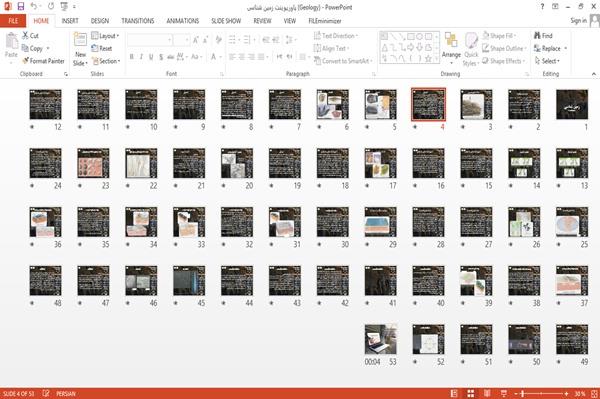The image size is (600, 399).
Task: Click Reading View icon in status bar
Action: tap(487, 393)
